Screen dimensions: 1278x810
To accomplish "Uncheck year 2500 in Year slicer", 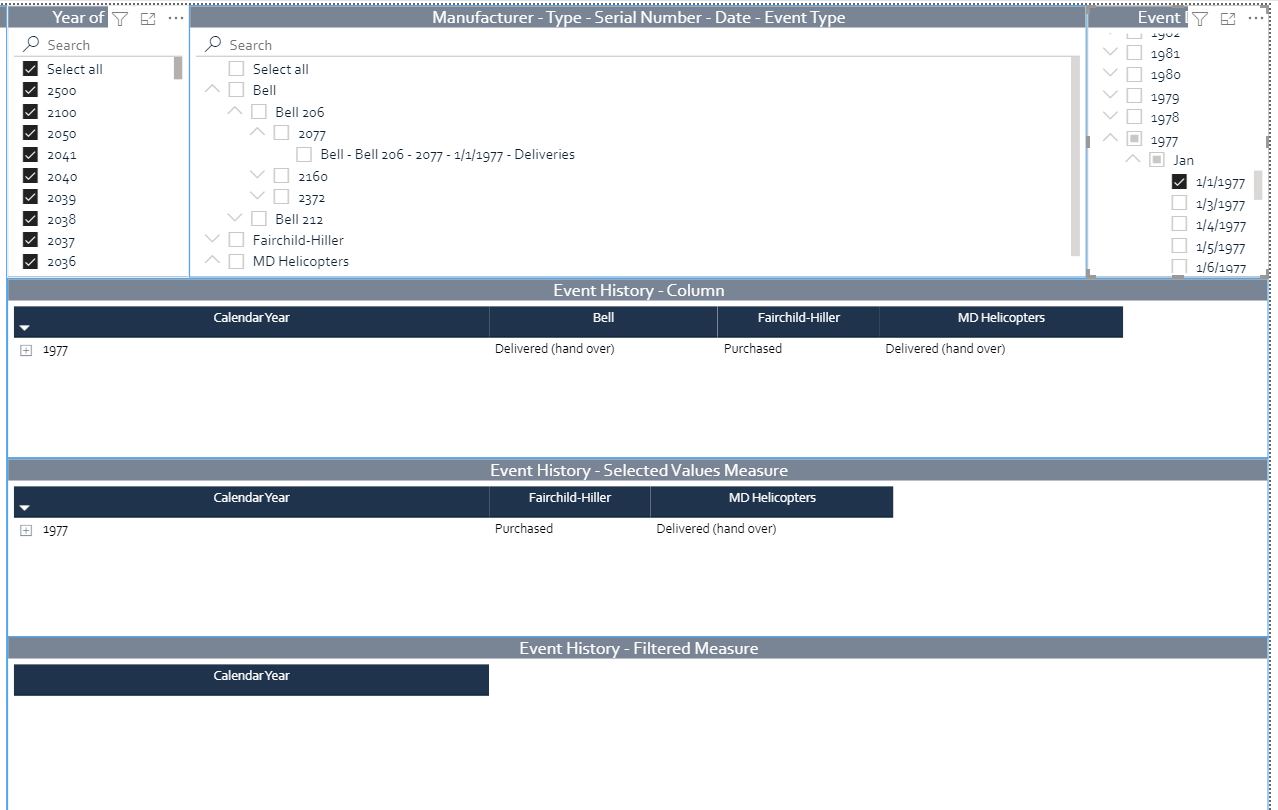I will click(x=30, y=90).
